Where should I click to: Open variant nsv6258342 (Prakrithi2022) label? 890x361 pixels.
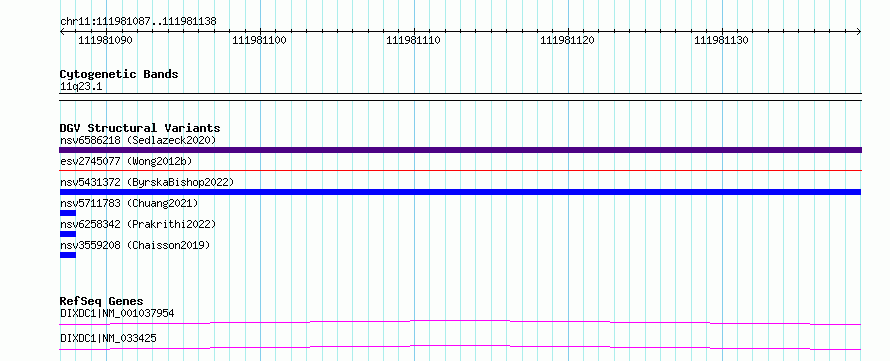138,224
